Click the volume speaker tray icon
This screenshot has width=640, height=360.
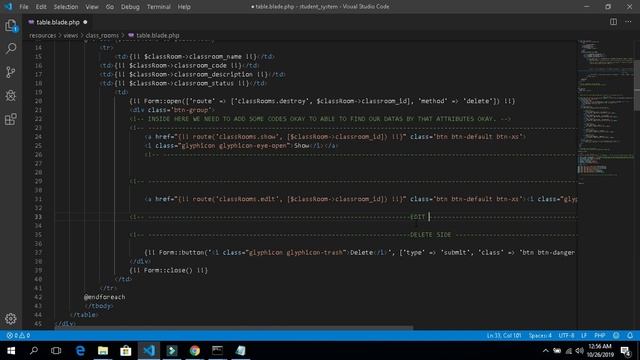579,351
